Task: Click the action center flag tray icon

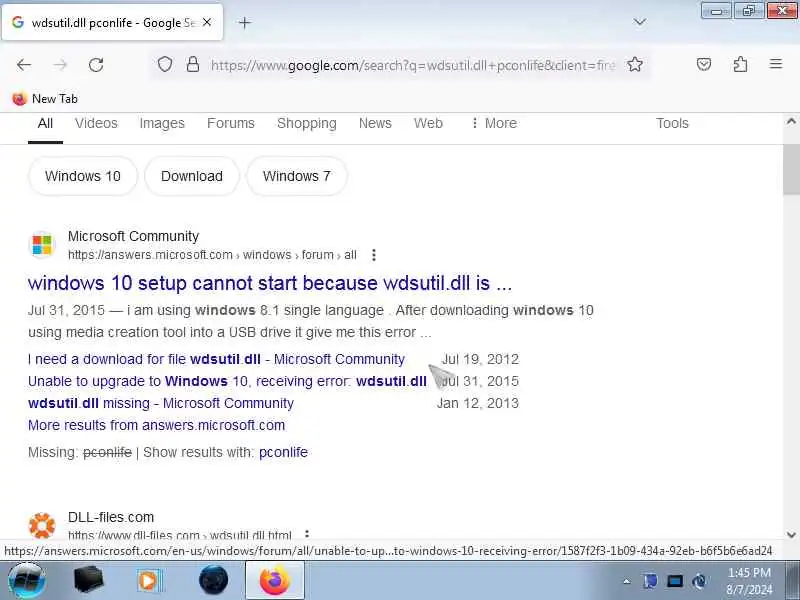Action: pyautogui.click(x=650, y=581)
